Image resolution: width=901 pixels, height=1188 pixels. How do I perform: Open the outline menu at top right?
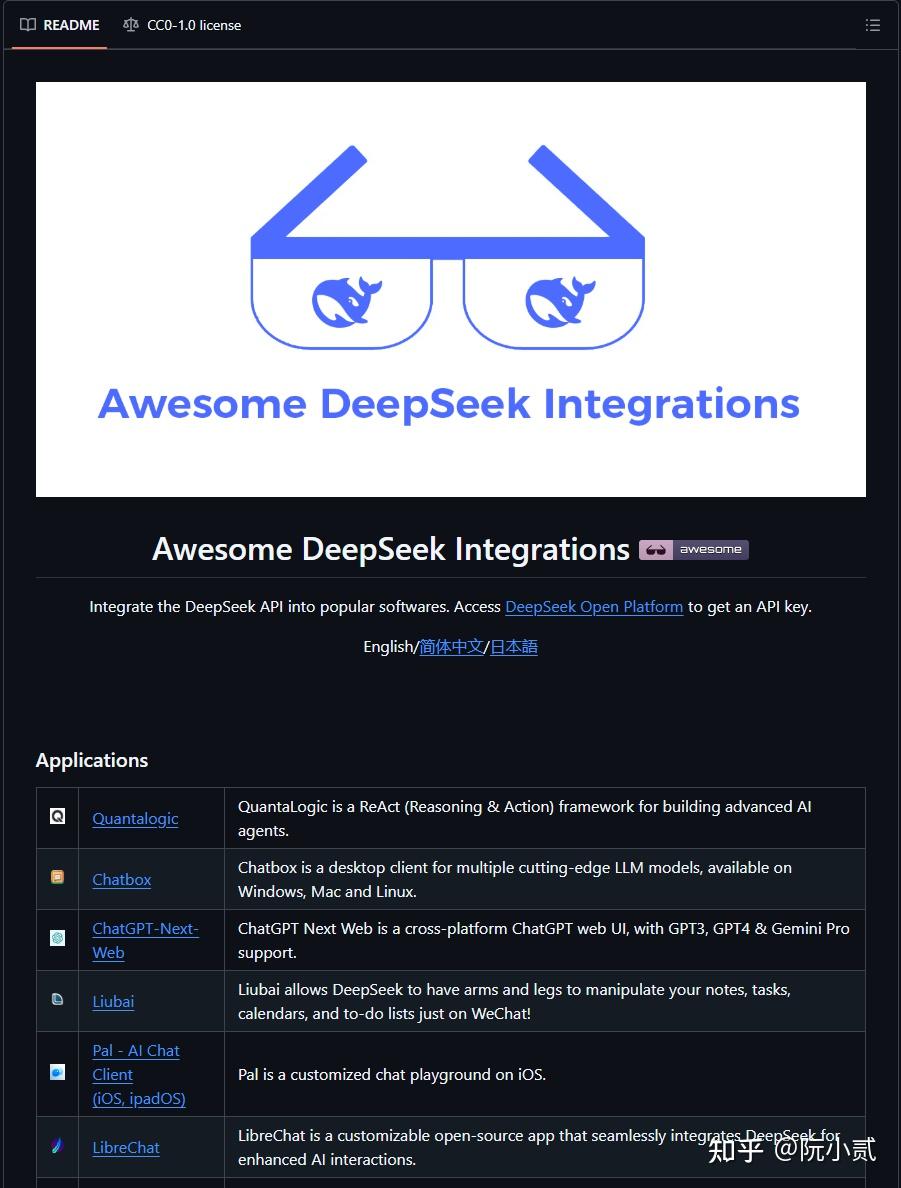[873, 25]
